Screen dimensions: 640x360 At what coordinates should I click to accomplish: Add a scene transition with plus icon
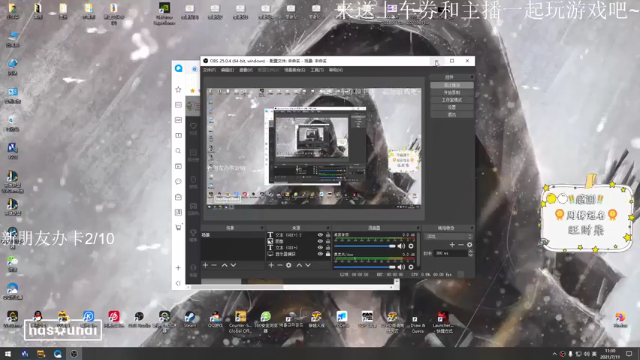point(452,244)
